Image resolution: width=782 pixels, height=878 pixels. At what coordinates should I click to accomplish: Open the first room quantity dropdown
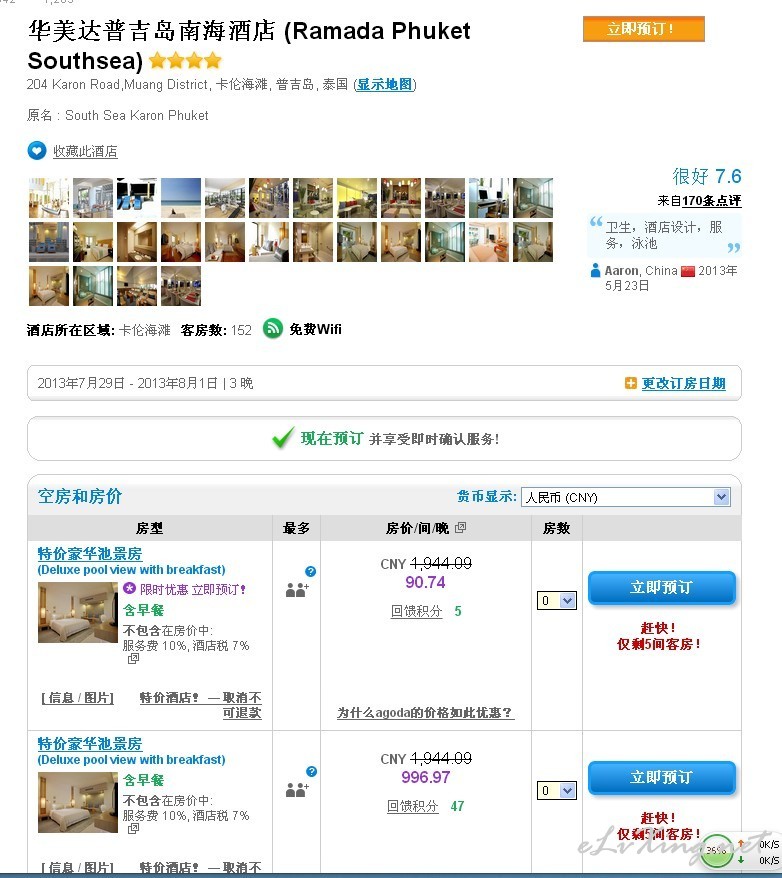(556, 600)
